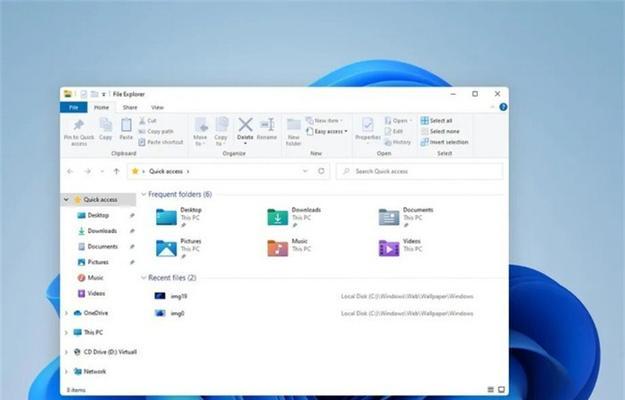Collapse the Recent files section chevron
The width and height of the screenshot is (625, 400).
click(x=143, y=278)
